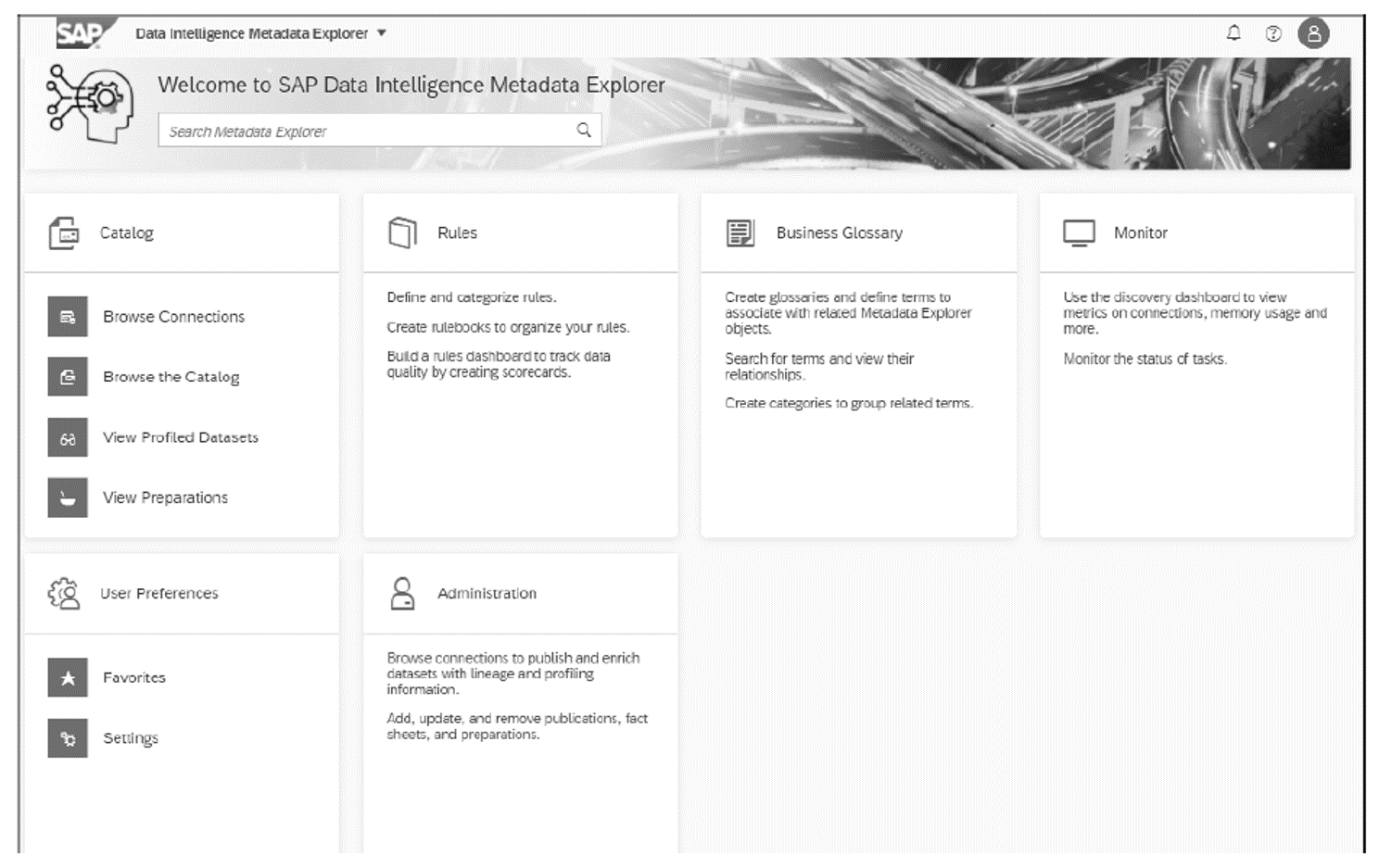The height and width of the screenshot is (868, 1379).
Task: Open View Preparations link
Action: (x=165, y=497)
